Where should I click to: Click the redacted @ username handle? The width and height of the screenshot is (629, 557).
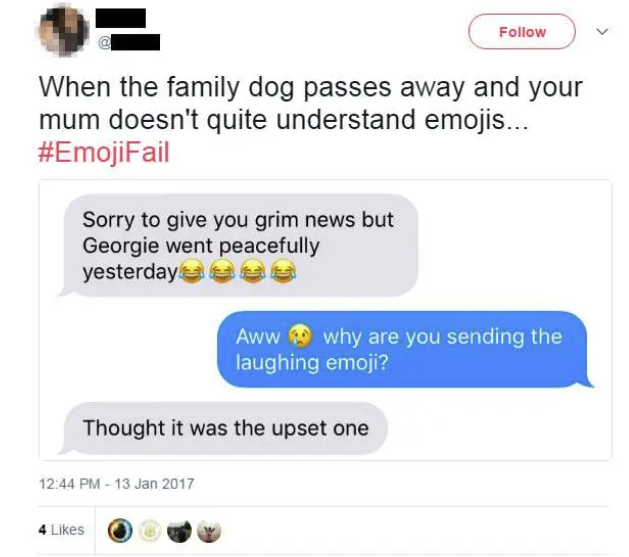tap(129, 42)
